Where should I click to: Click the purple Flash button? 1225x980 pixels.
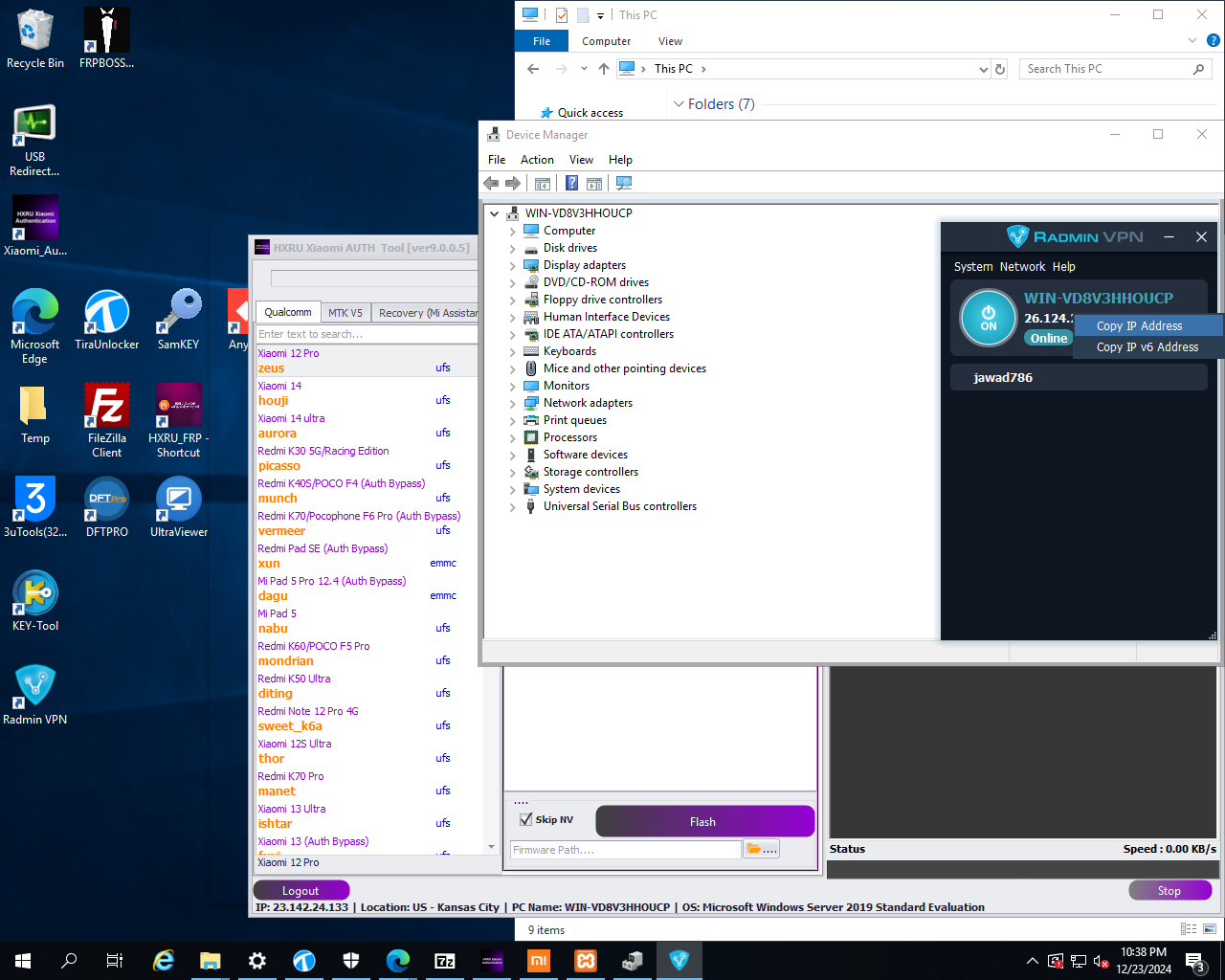pos(704,821)
